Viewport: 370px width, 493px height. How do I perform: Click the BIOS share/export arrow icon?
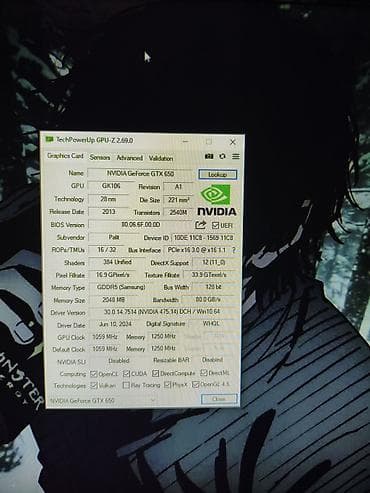[x=200, y=225]
